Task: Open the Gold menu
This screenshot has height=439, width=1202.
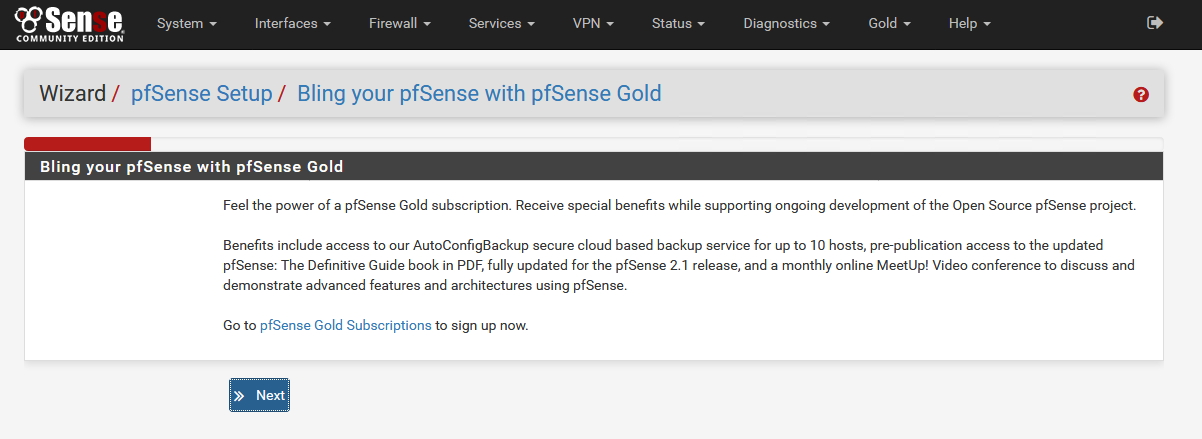Action: pyautogui.click(x=889, y=23)
